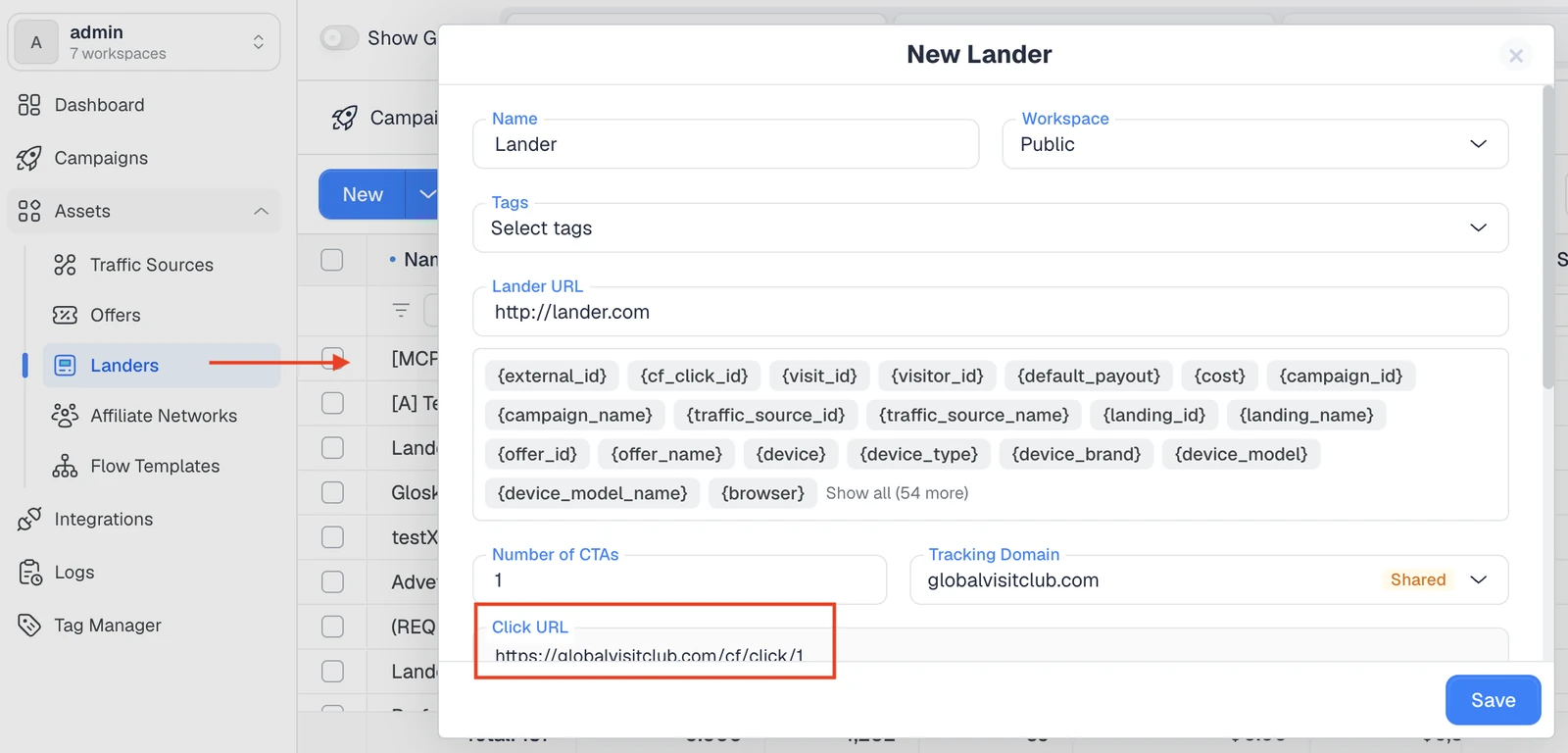Check the testX row checkbox

(x=332, y=537)
